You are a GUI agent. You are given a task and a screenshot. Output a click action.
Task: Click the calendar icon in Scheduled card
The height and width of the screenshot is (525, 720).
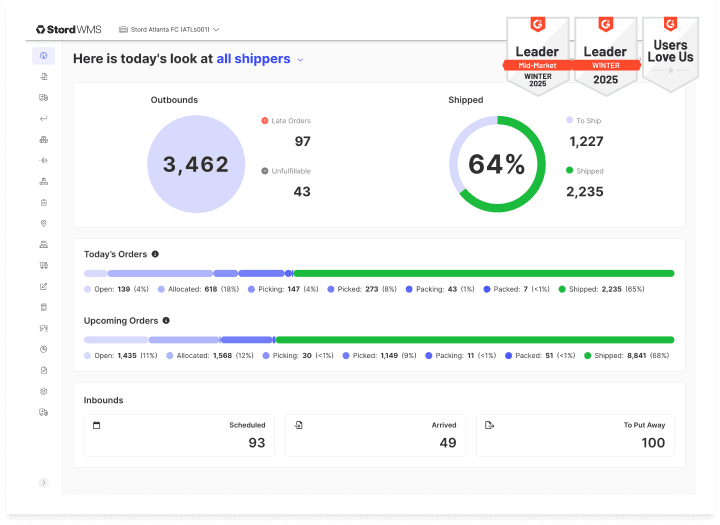click(x=97, y=425)
